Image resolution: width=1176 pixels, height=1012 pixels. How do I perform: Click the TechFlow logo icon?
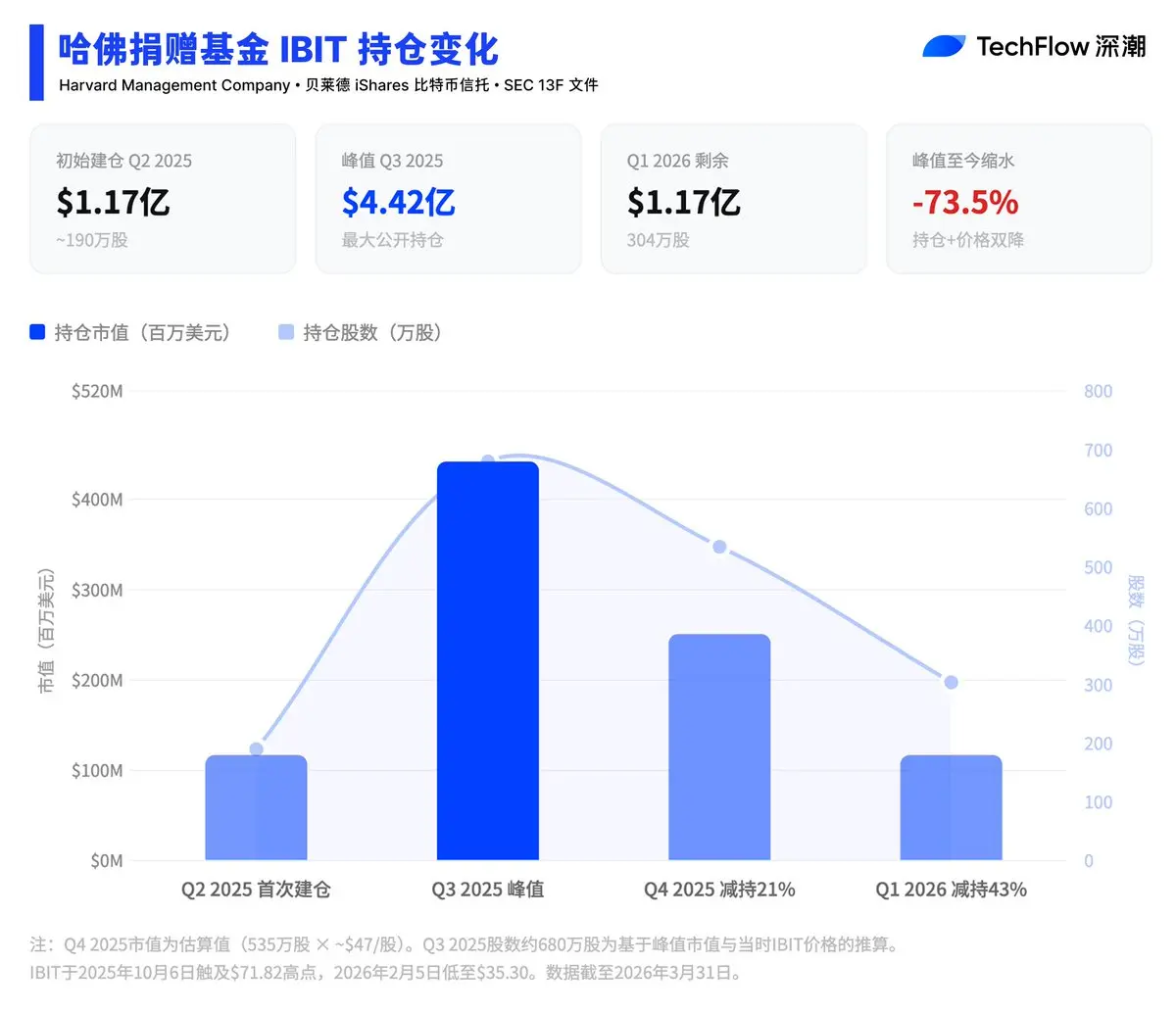pos(945,46)
